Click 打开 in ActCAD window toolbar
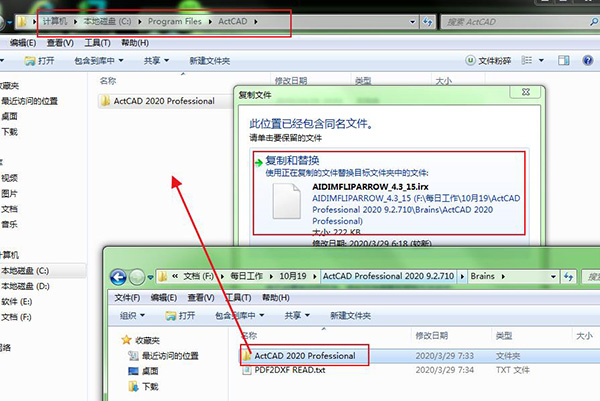Viewport: 600px width, 401px height. coord(39,61)
